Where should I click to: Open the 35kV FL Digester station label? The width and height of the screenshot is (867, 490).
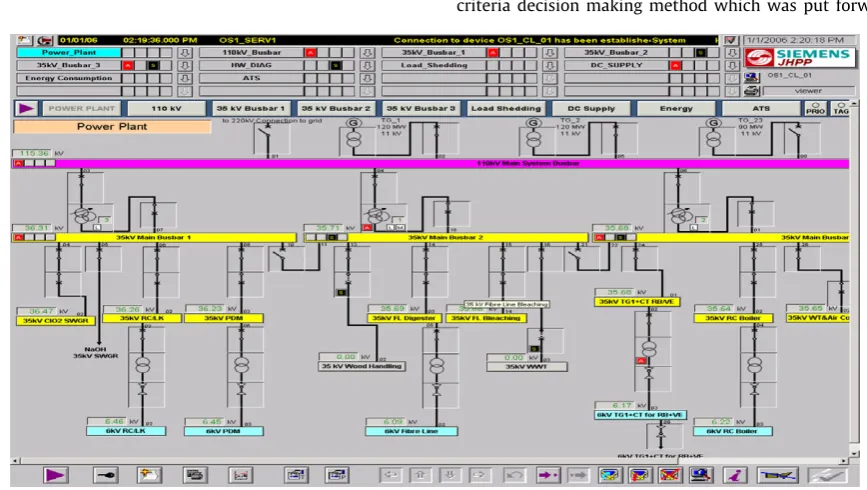[x=404, y=318]
